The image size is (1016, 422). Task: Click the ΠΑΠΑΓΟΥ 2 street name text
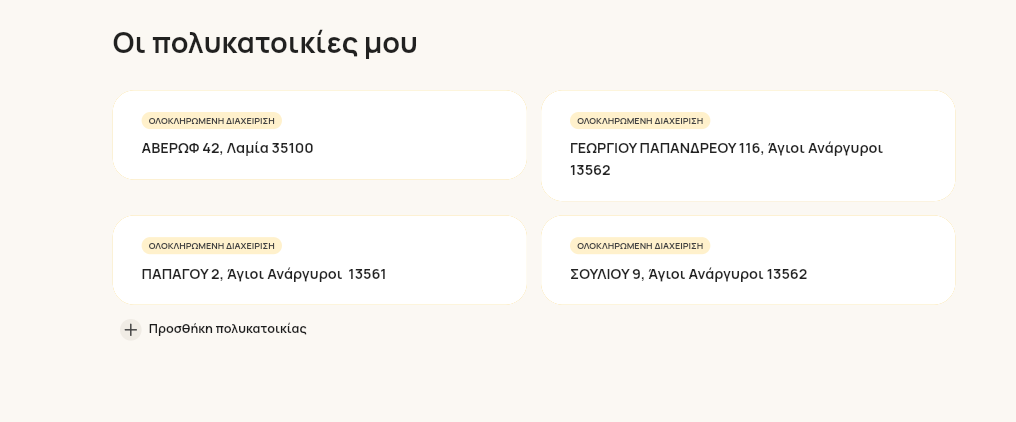[x=180, y=274]
